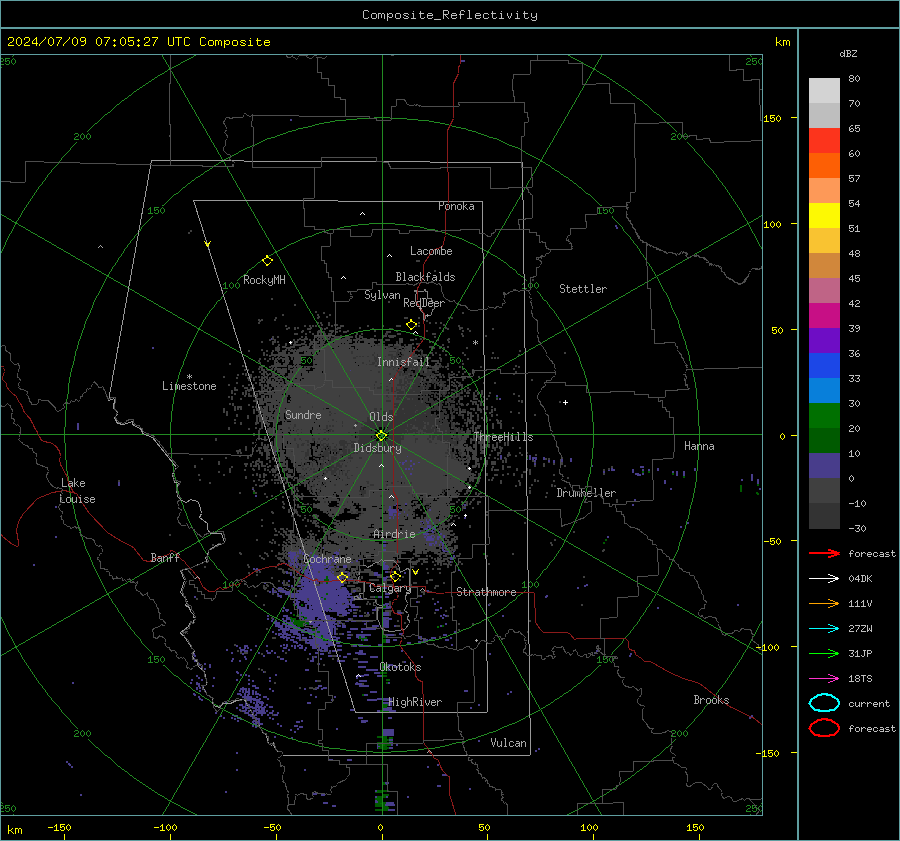Click the yellow diamond marker near RockyMH
This screenshot has width=900, height=841.
(267, 261)
